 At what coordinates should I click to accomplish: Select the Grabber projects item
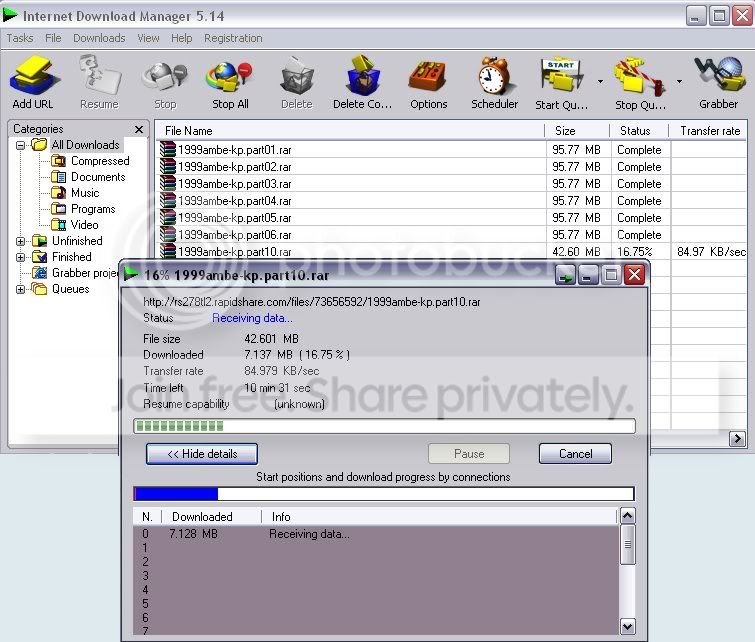[85, 273]
